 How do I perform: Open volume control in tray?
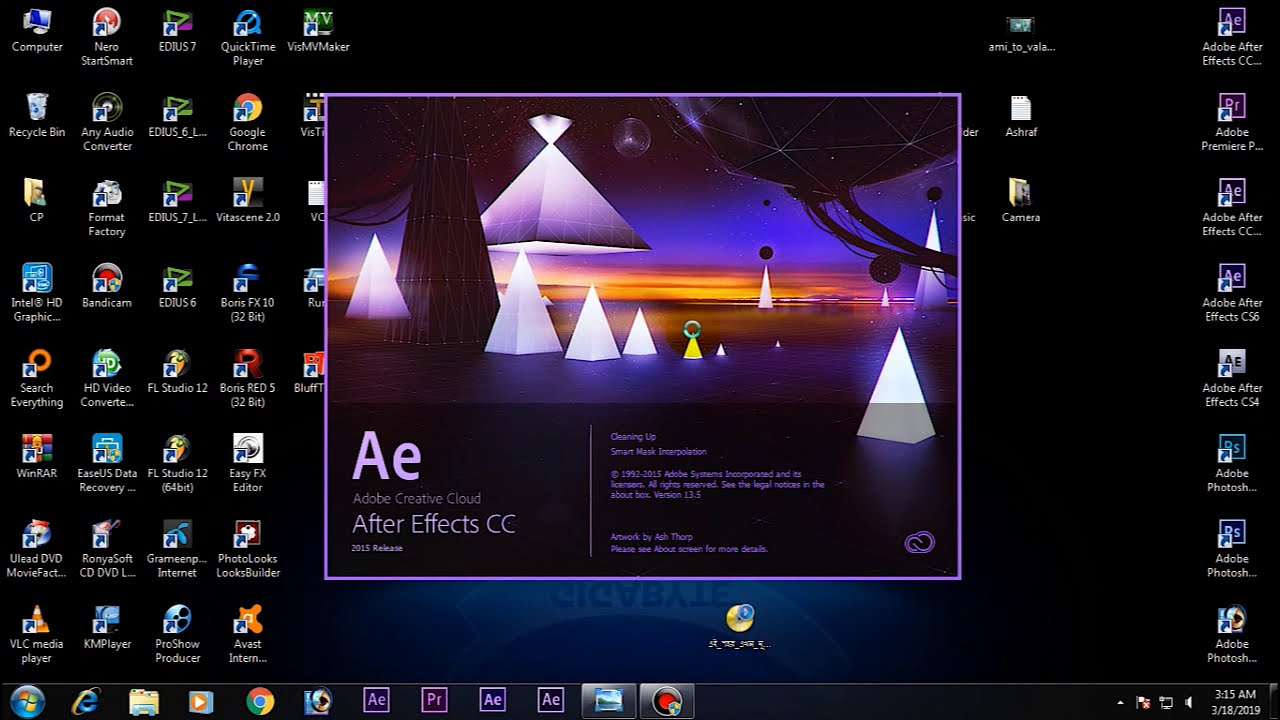tap(1188, 702)
